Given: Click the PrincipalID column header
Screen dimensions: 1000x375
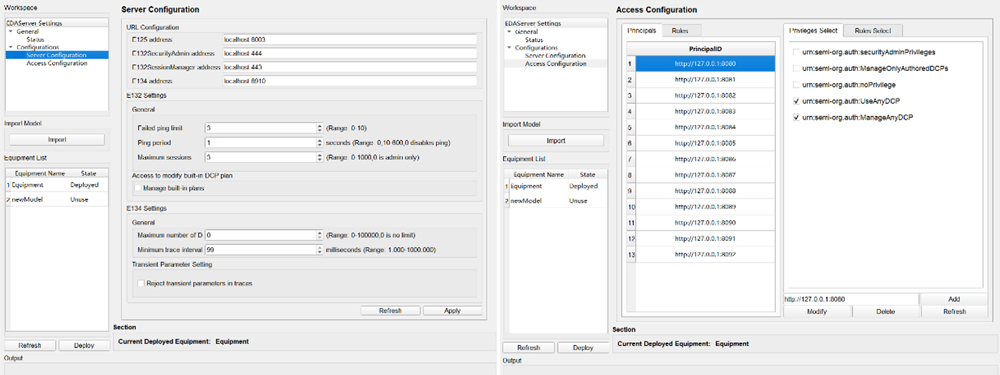Looking at the screenshot, I should pos(706,48).
